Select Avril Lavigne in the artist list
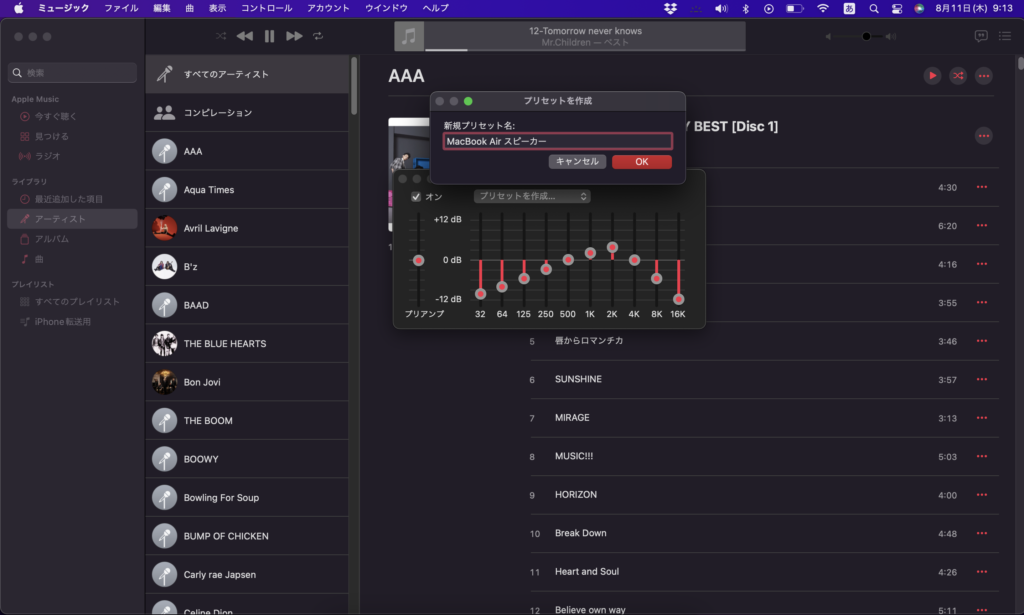 [247, 229]
